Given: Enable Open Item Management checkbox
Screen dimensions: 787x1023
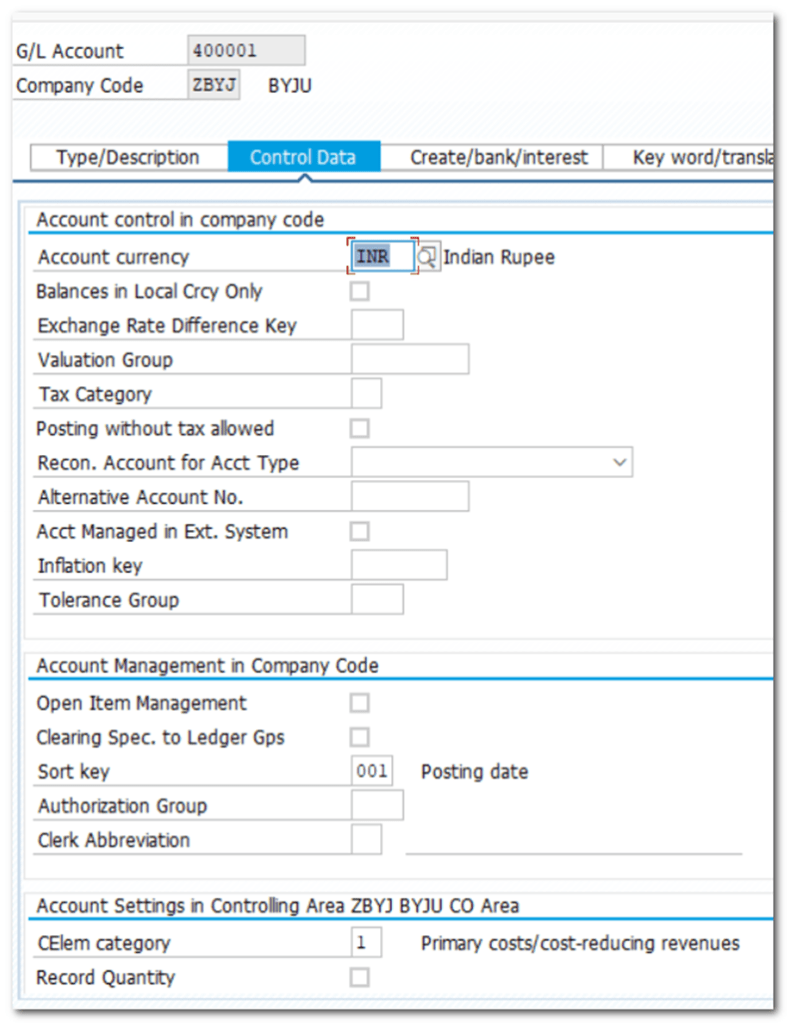Looking at the screenshot, I should (359, 703).
